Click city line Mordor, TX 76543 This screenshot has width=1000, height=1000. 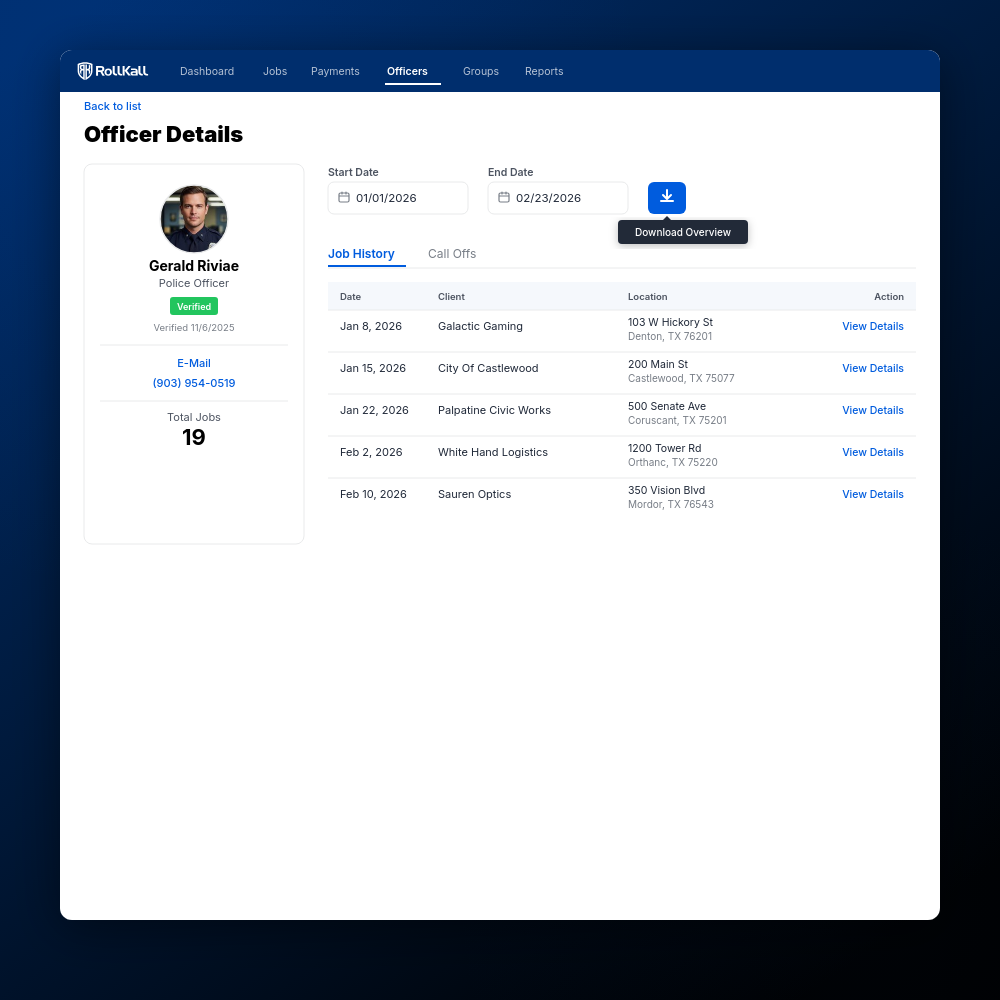(670, 504)
